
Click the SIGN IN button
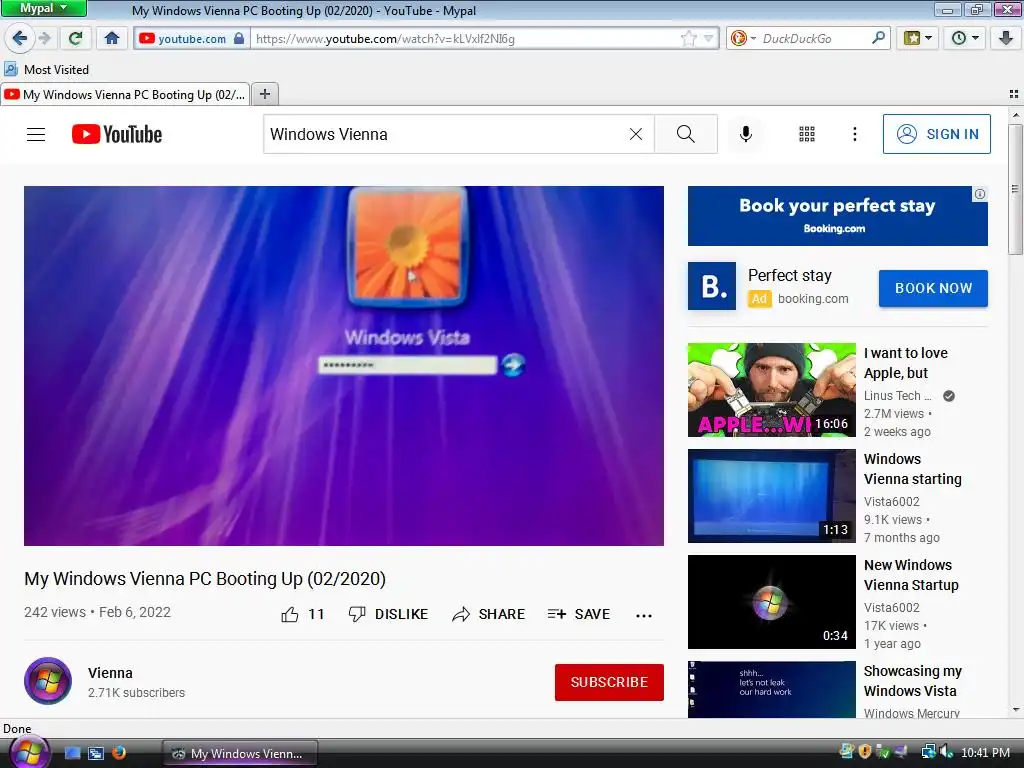[936, 134]
